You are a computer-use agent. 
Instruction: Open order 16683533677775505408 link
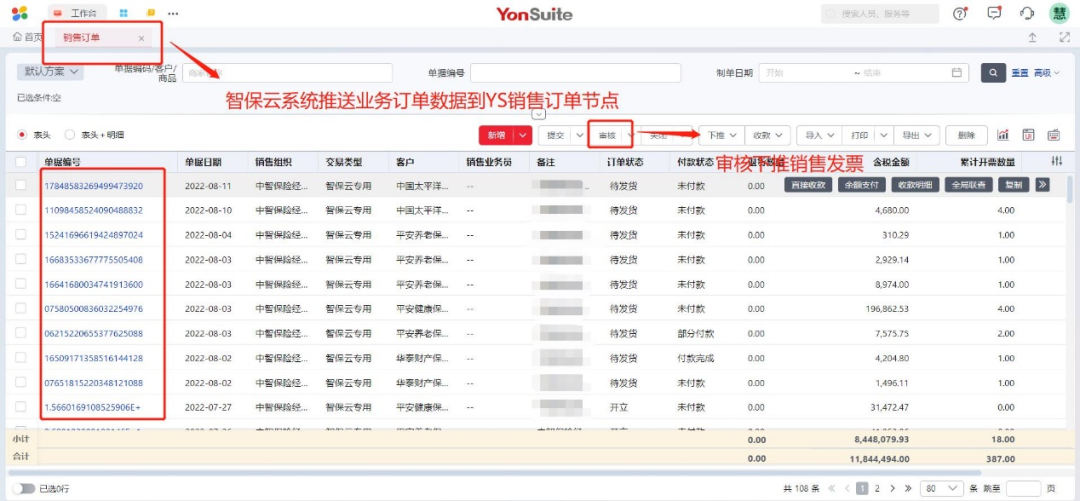[x=94, y=260]
